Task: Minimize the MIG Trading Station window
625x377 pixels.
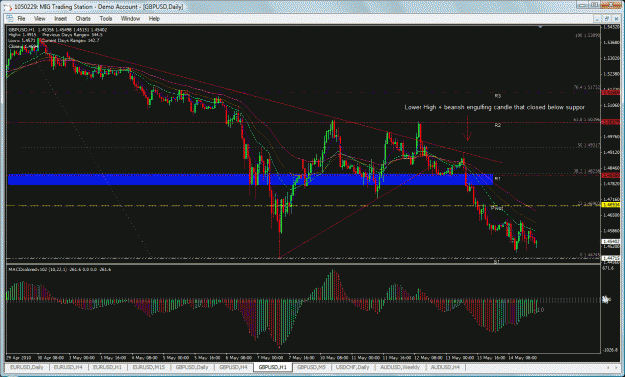Action: tap(583, 5)
